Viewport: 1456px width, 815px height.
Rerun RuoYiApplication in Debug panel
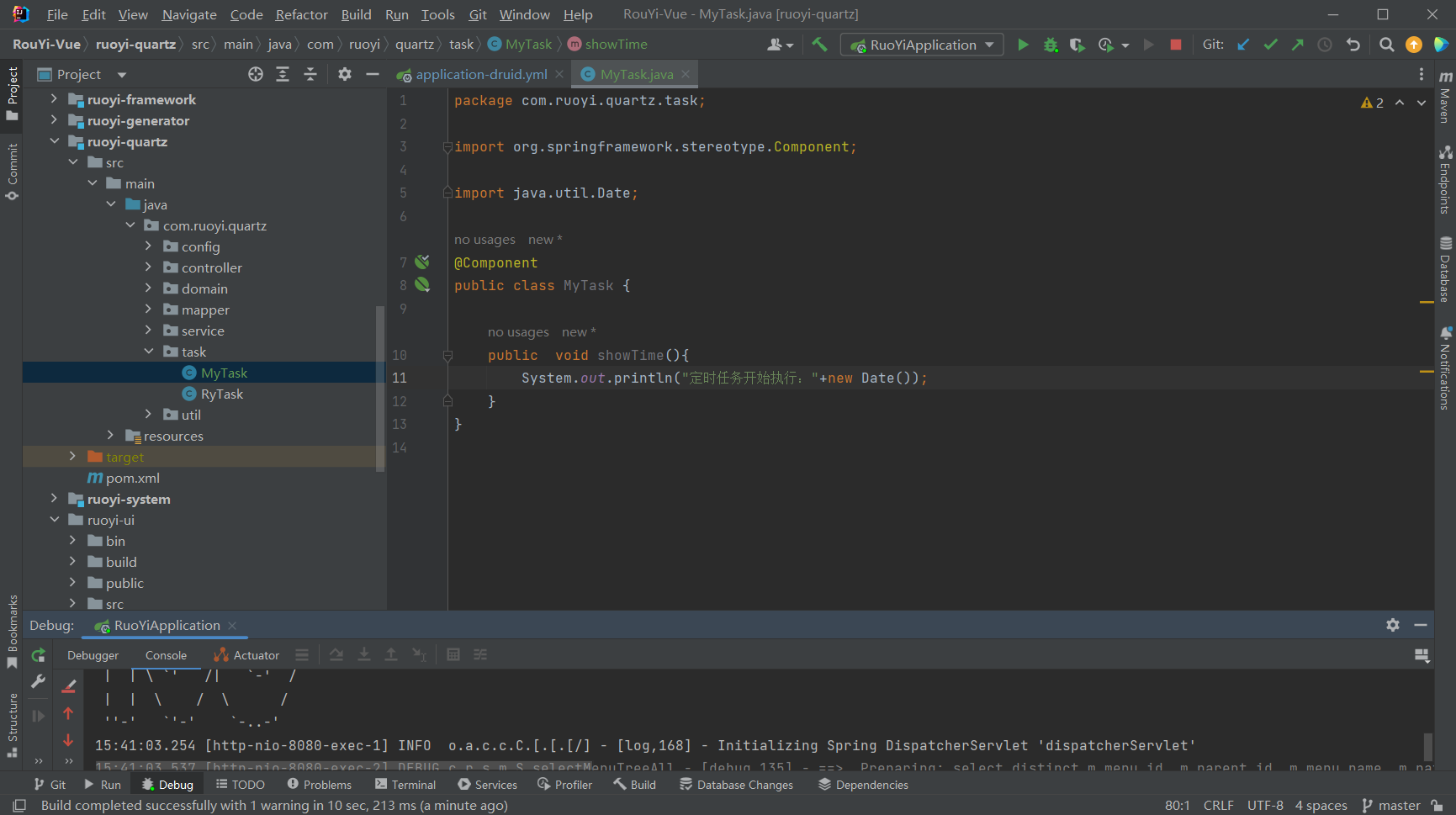pyautogui.click(x=39, y=655)
